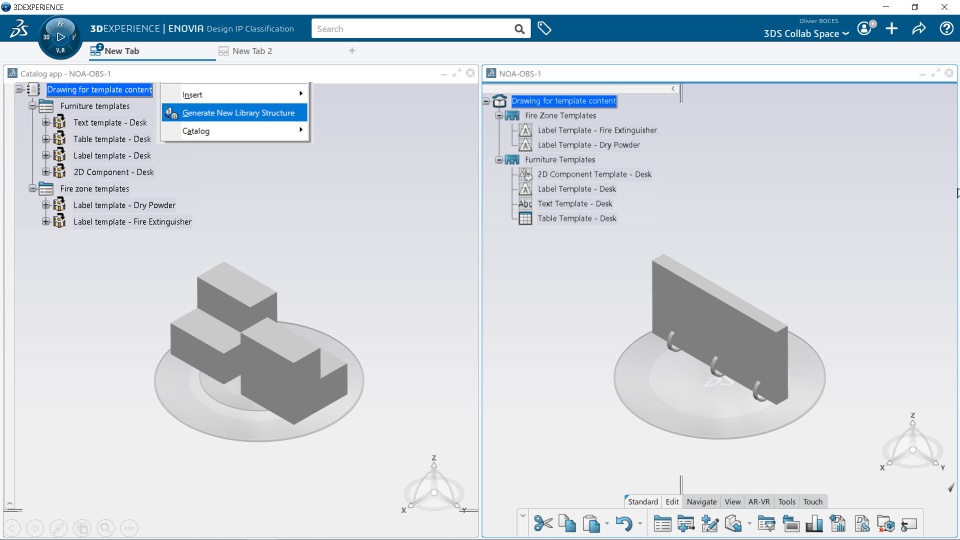The image size is (960, 540).
Task: Click the Paste clipboard icon
Action: click(591, 524)
